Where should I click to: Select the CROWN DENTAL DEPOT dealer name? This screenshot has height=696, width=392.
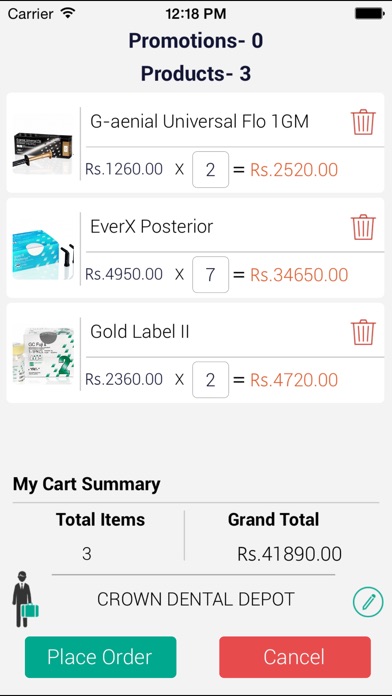pyautogui.click(x=196, y=600)
